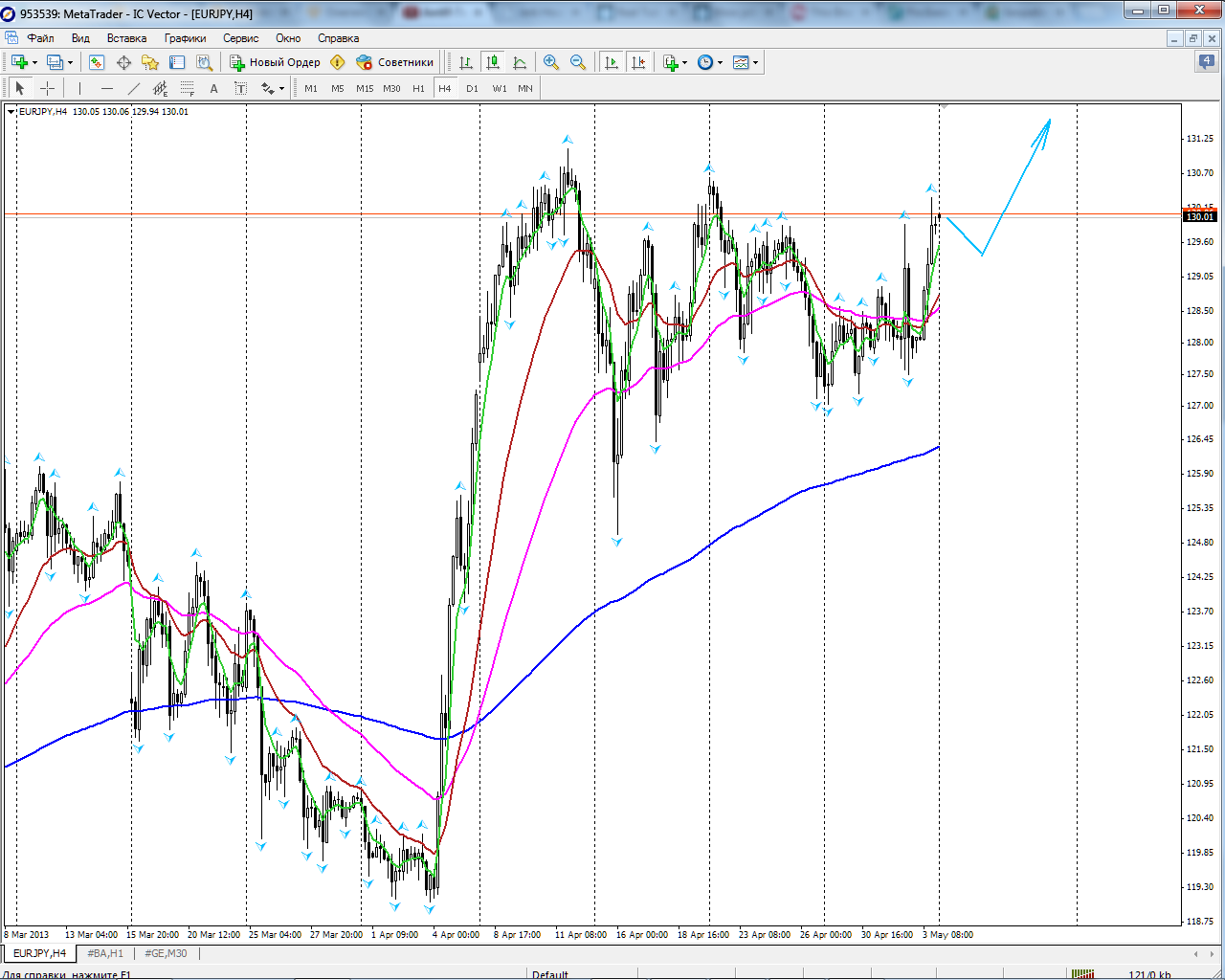Click the 130.01 current price label
The height and width of the screenshot is (980, 1225).
pos(1200,217)
